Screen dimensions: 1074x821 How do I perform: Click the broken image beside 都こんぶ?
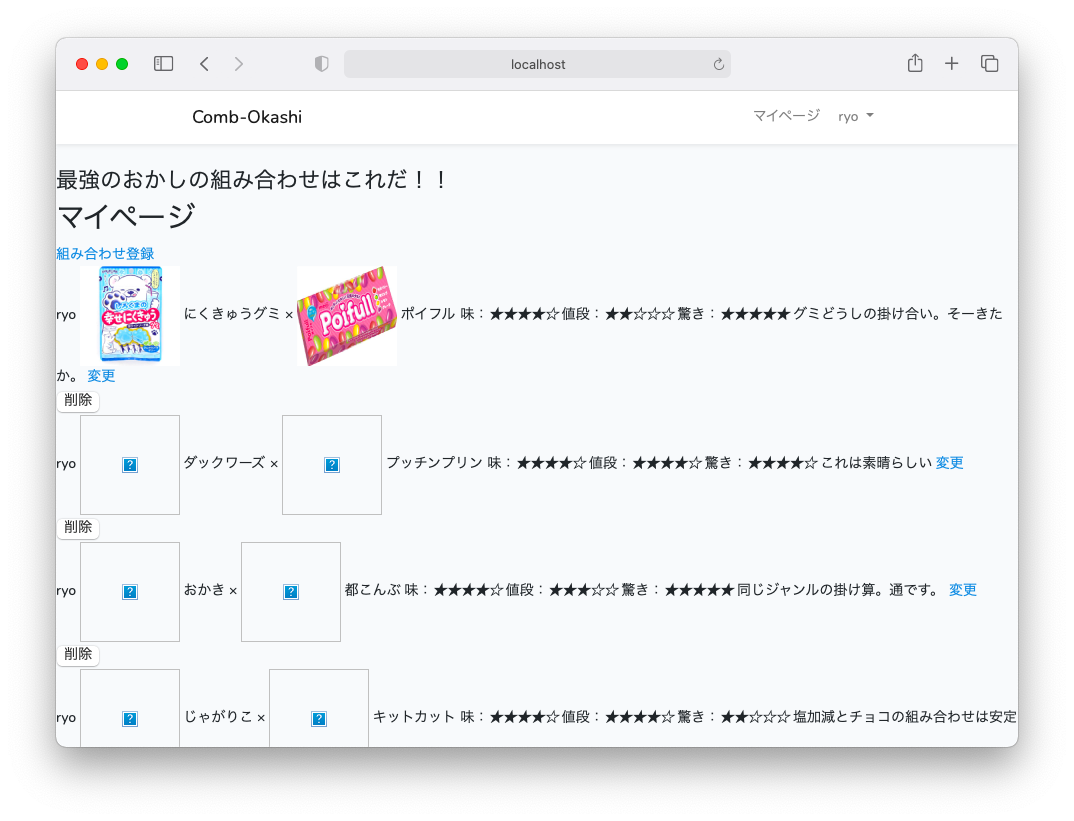[x=291, y=592]
